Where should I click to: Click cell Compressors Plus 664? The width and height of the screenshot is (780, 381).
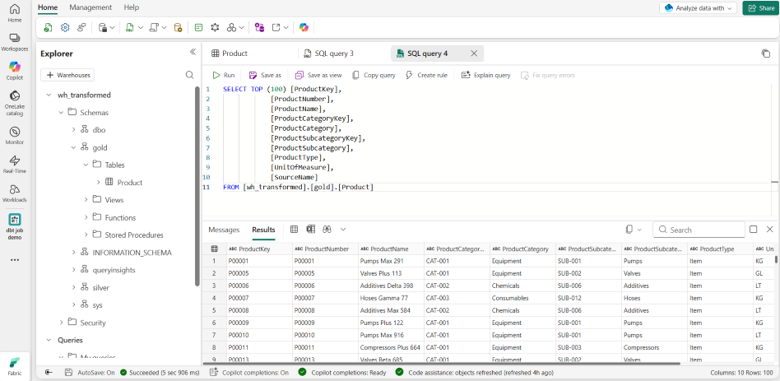pos(390,347)
